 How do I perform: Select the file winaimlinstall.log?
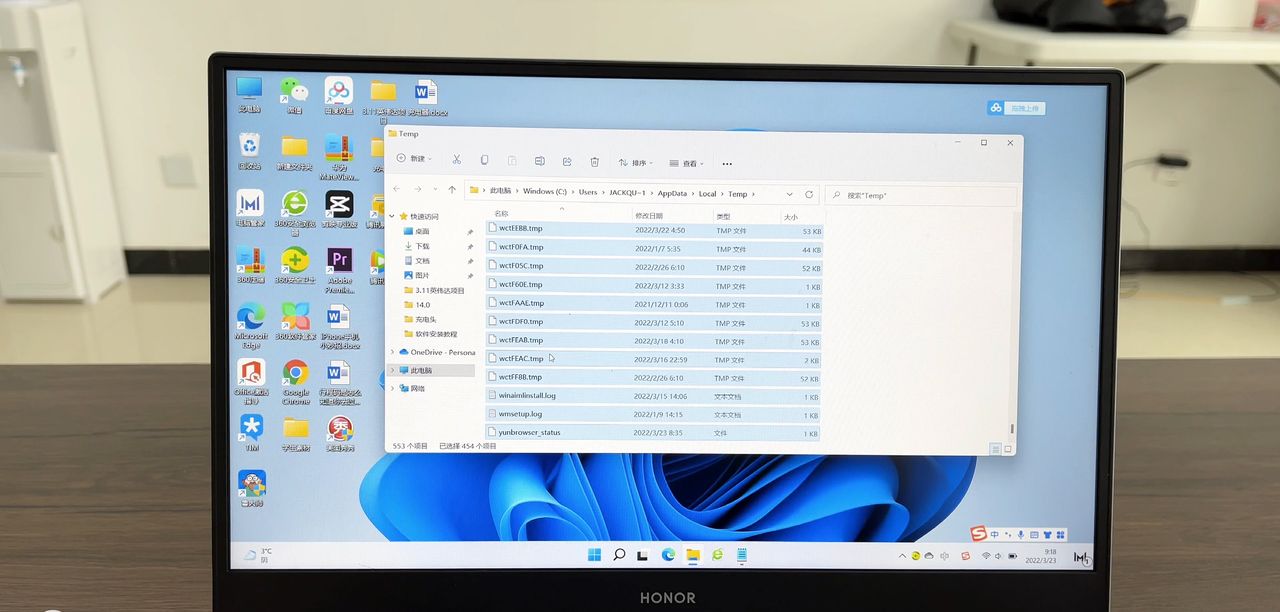click(653, 396)
